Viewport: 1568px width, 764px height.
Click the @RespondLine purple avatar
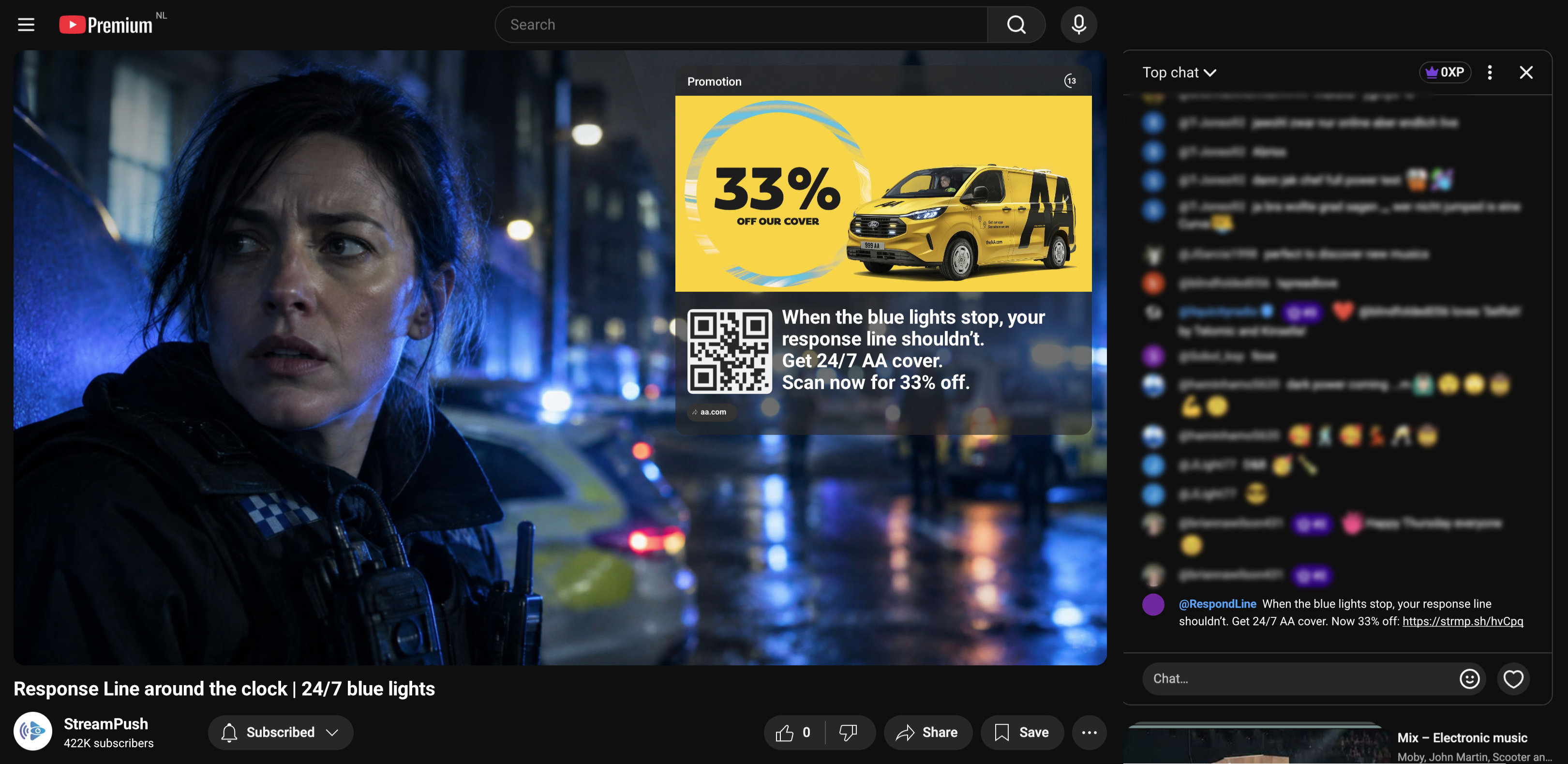[x=1153, y=604]
